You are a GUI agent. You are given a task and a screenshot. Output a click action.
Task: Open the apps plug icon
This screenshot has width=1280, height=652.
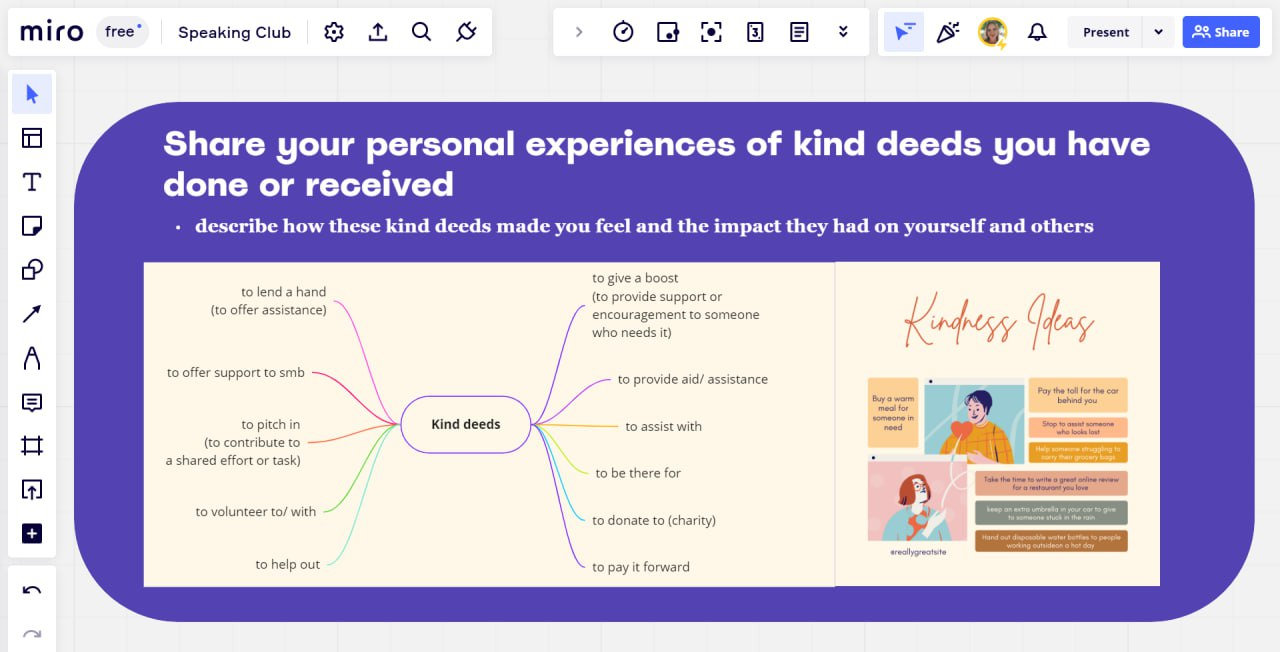466,32
